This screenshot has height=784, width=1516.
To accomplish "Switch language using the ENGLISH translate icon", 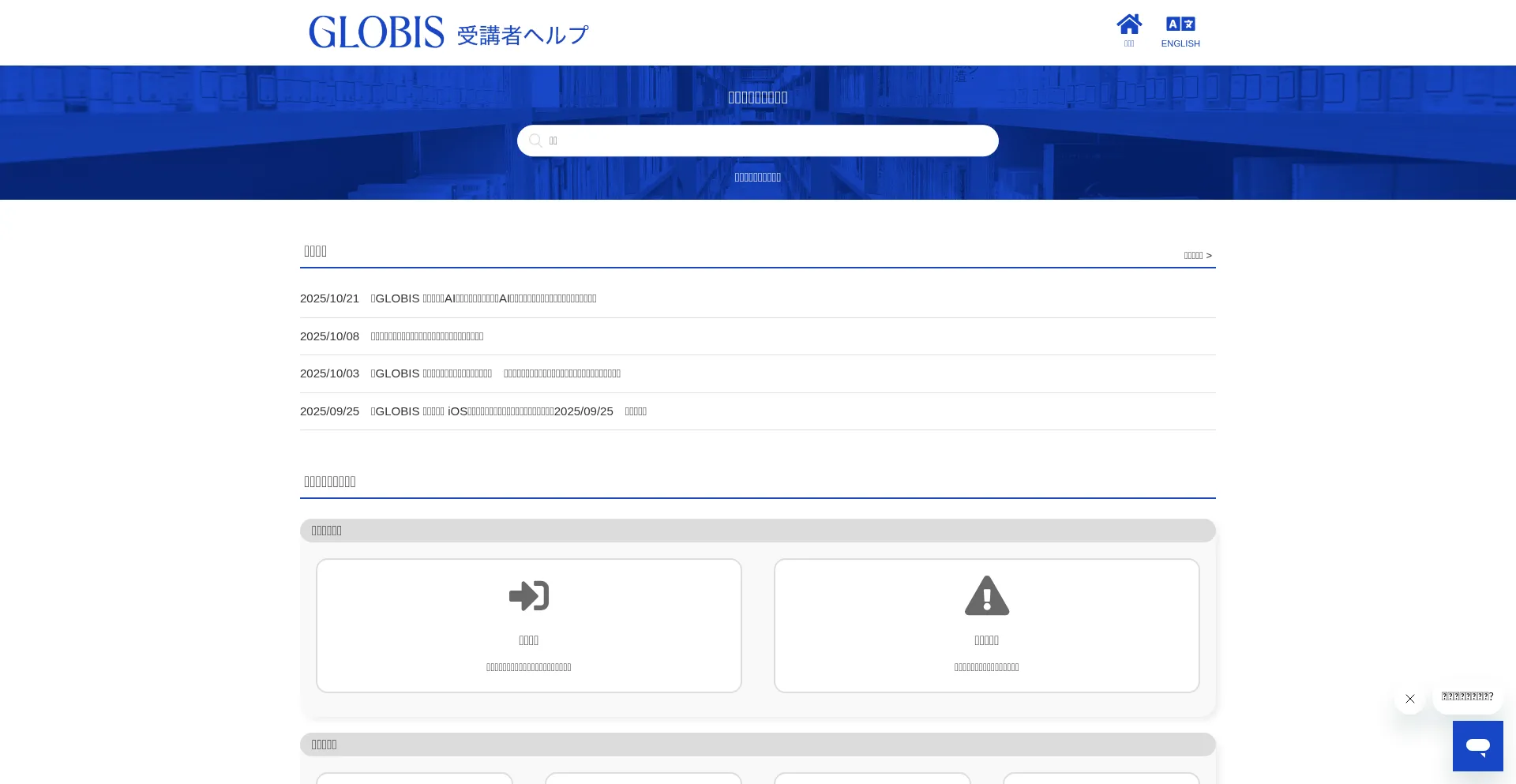I will click(x=1180, y=24).
